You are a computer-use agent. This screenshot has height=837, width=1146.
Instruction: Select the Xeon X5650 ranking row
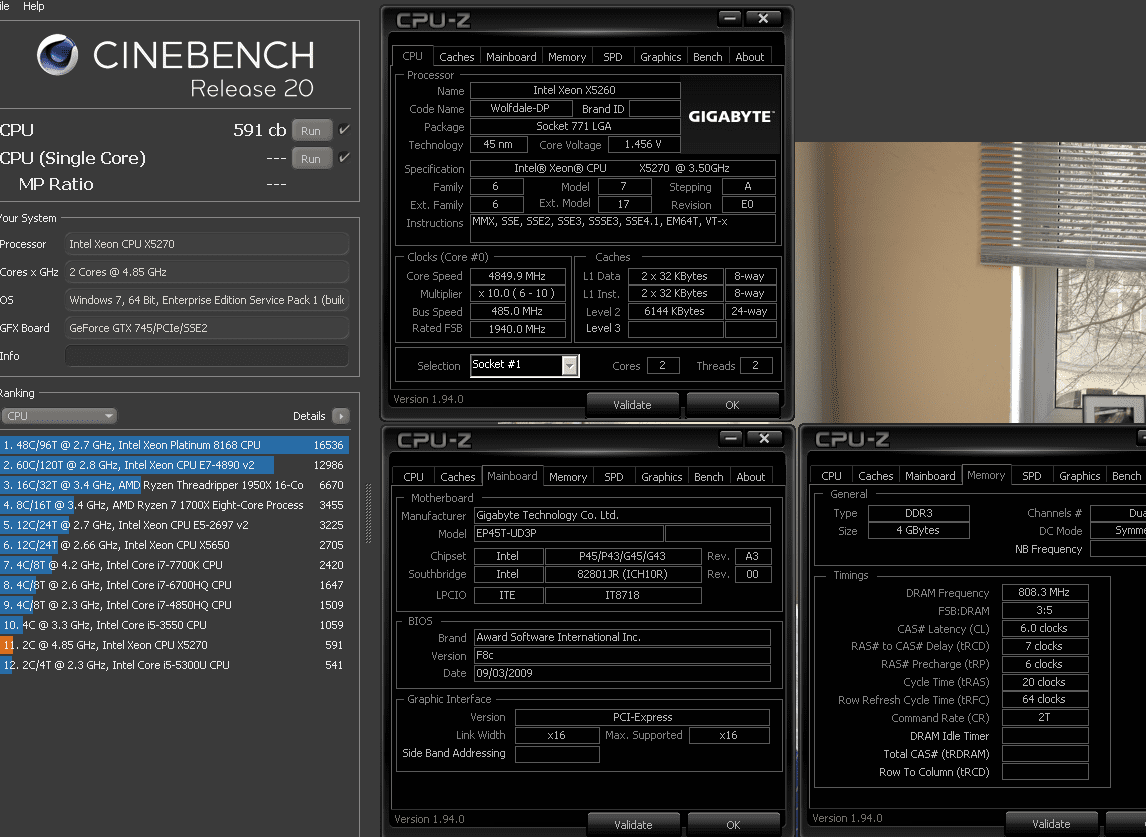[x=174, y=545]
